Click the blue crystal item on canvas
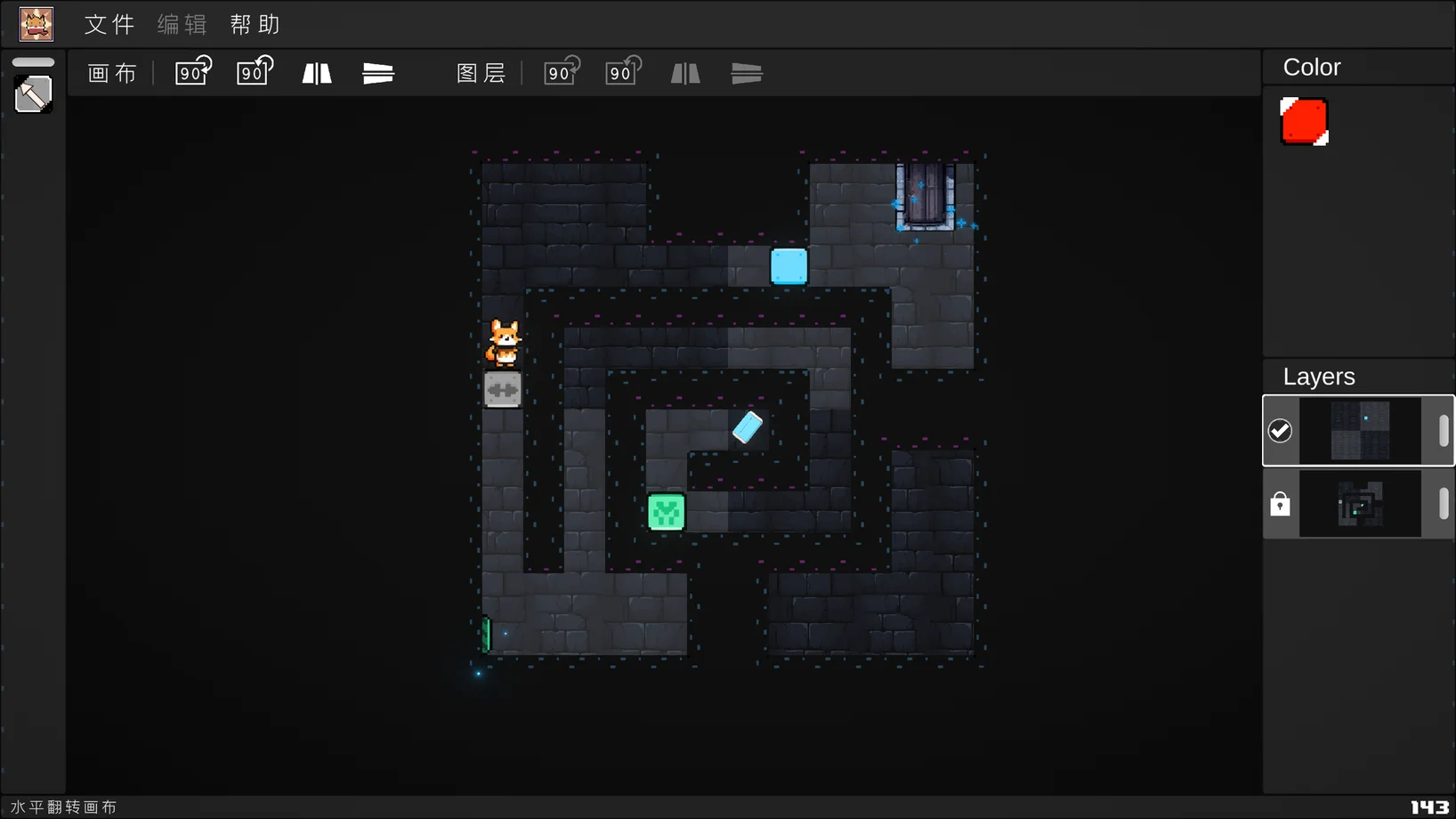The image size is (1456, 819). point(748,428)
